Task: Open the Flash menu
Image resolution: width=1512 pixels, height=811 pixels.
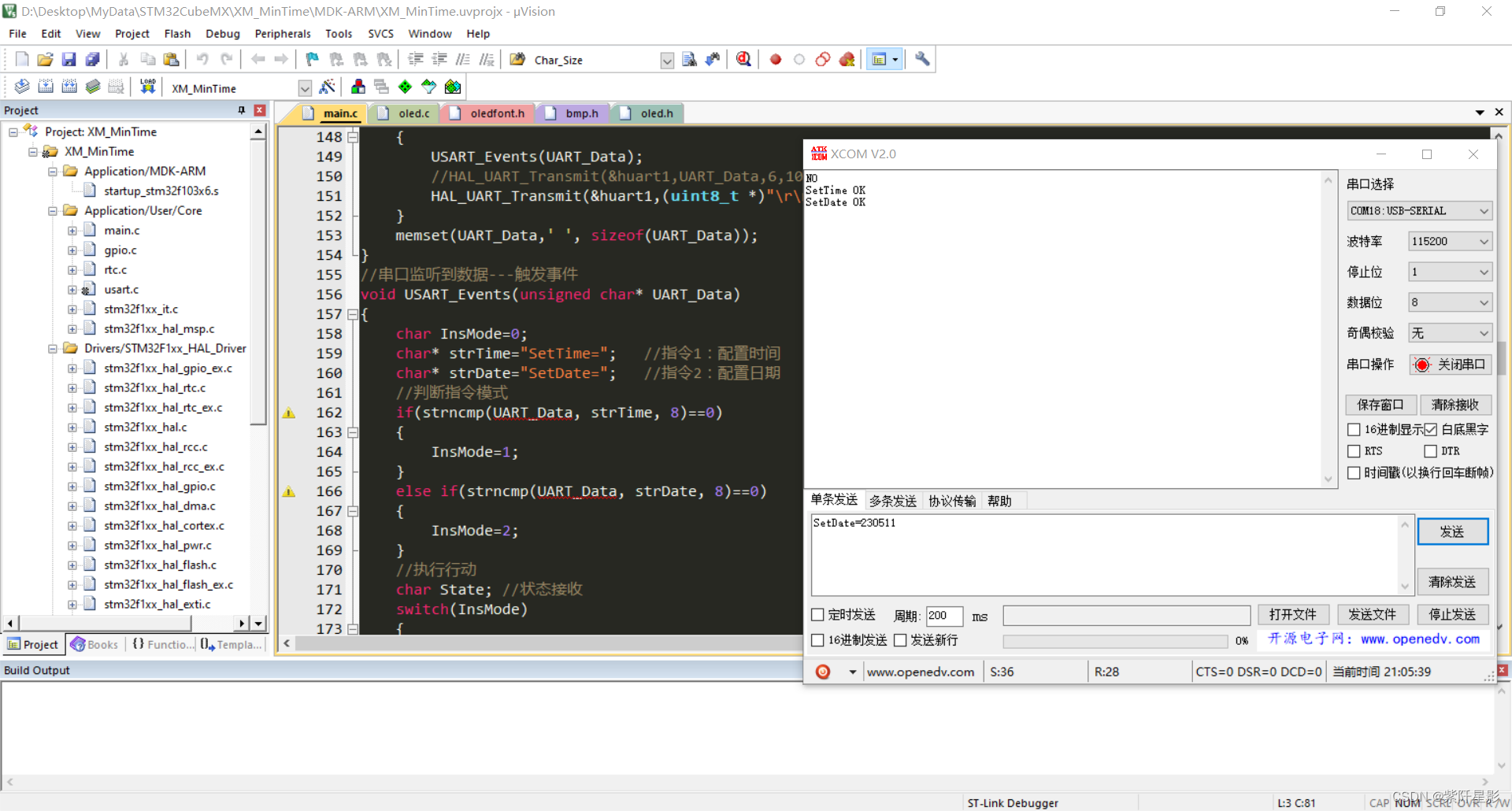Action: click(x=177, y=34)
